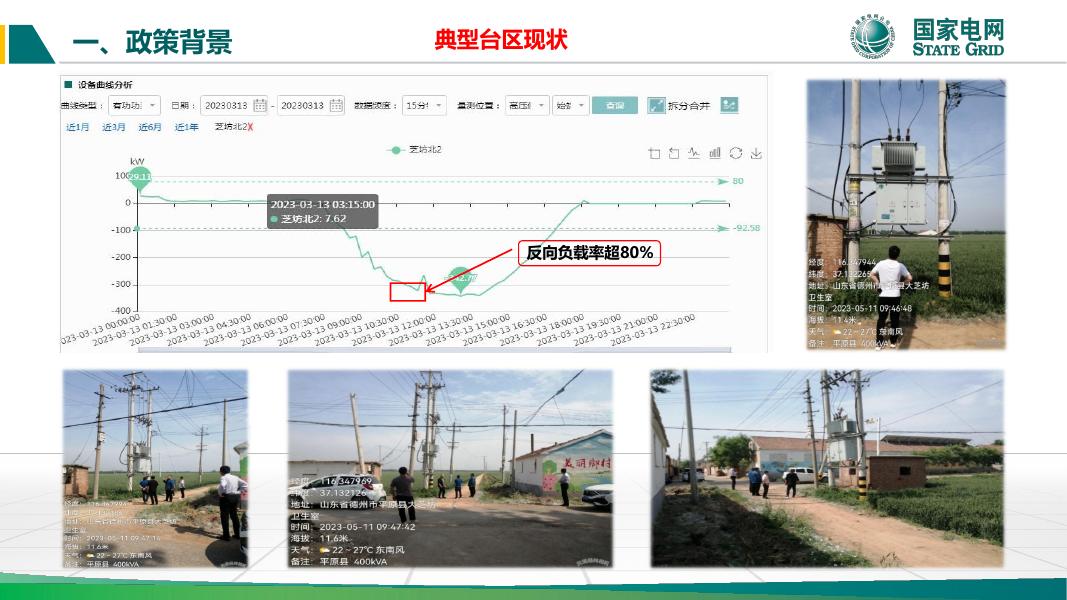This screenshot has width=1067, height=600.
Task: Open the dropdown beside measurement position
Action: point(570,105)
